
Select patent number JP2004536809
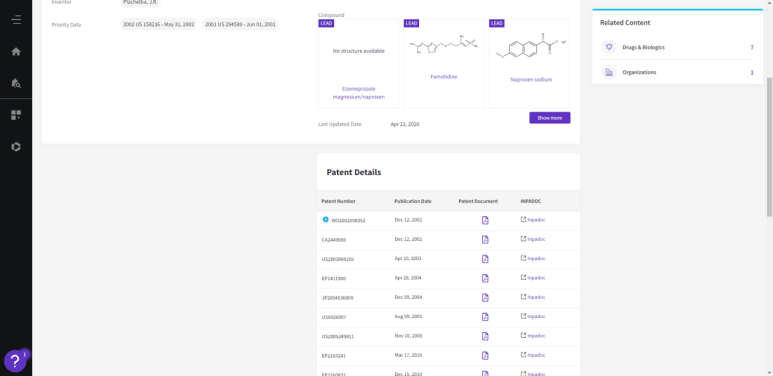point(337,298)
